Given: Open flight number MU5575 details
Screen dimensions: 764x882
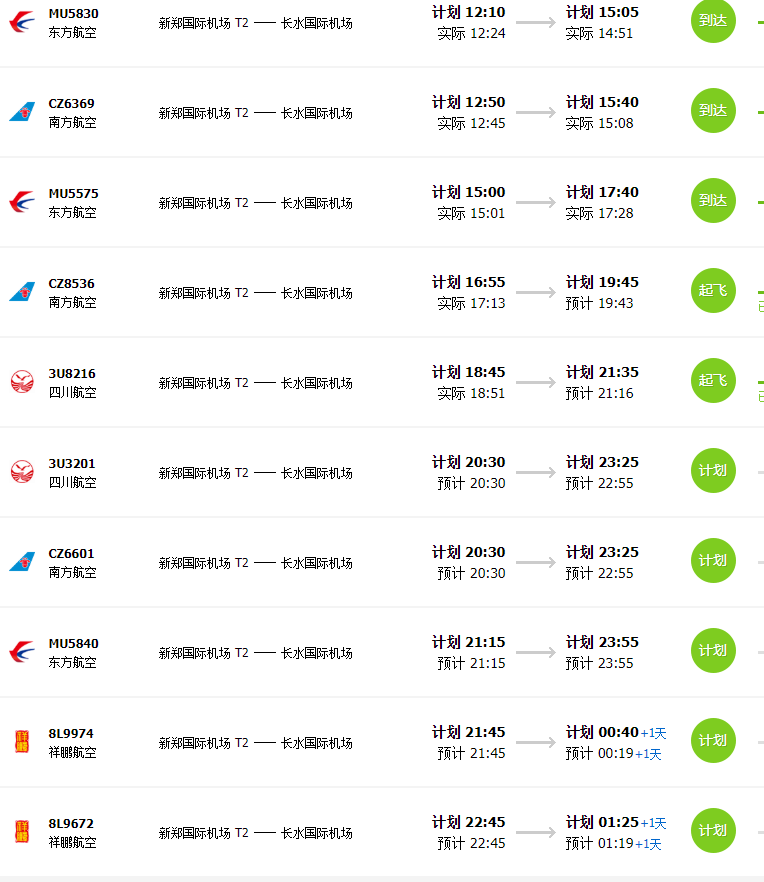Looking at the screenshot, I should pos(73,194).
